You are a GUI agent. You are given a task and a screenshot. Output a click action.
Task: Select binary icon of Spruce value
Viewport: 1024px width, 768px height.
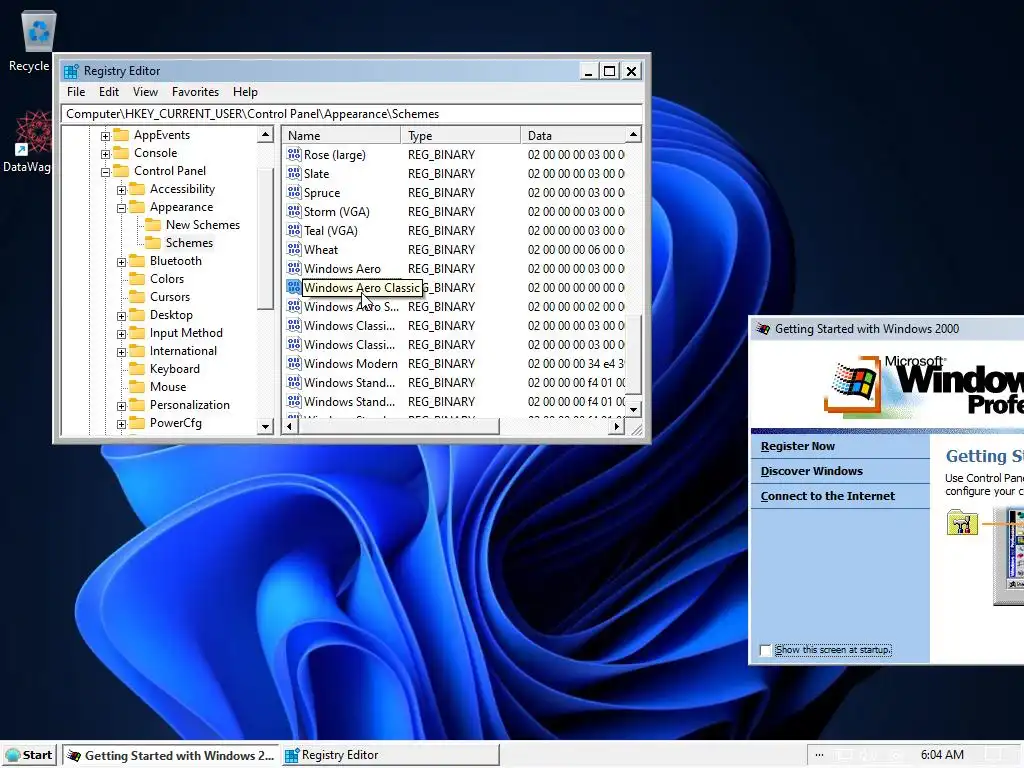point(294,192)
